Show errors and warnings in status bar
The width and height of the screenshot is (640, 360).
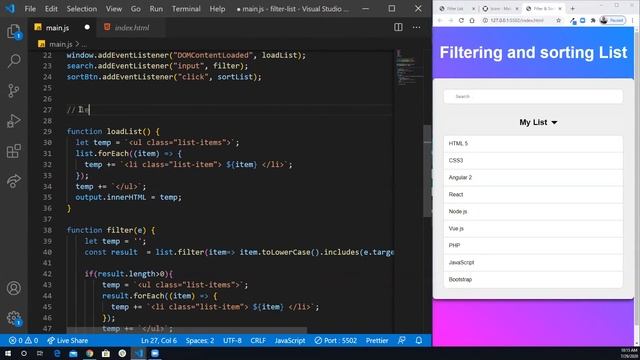tap(24, 340)
